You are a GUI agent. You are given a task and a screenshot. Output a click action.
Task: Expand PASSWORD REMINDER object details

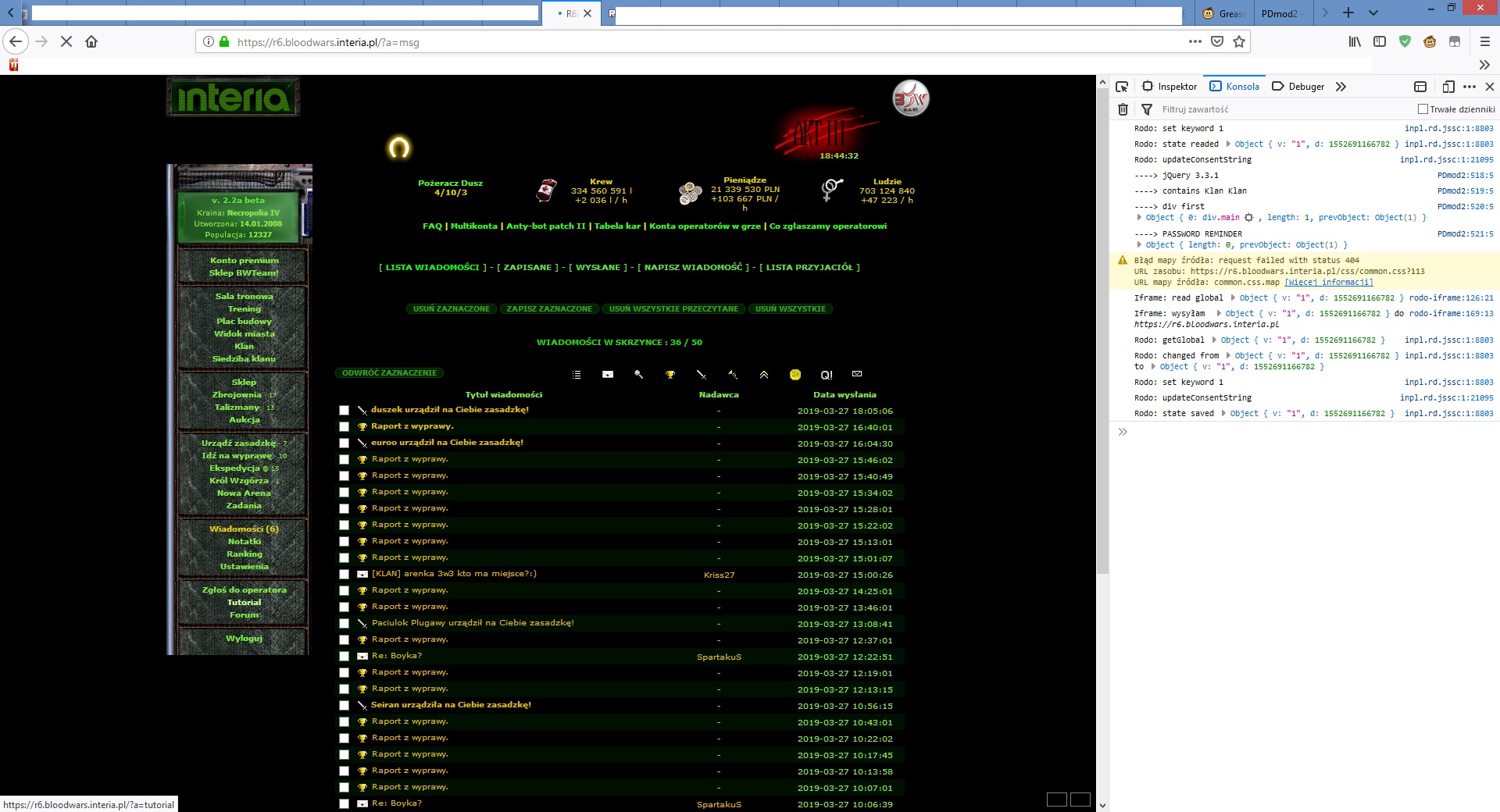(x=1139, y=244)
